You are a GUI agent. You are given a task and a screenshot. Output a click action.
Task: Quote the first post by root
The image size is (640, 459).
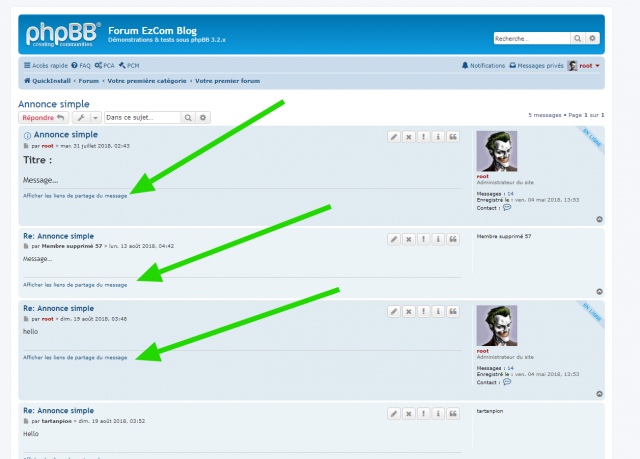[x=453, y=137]
